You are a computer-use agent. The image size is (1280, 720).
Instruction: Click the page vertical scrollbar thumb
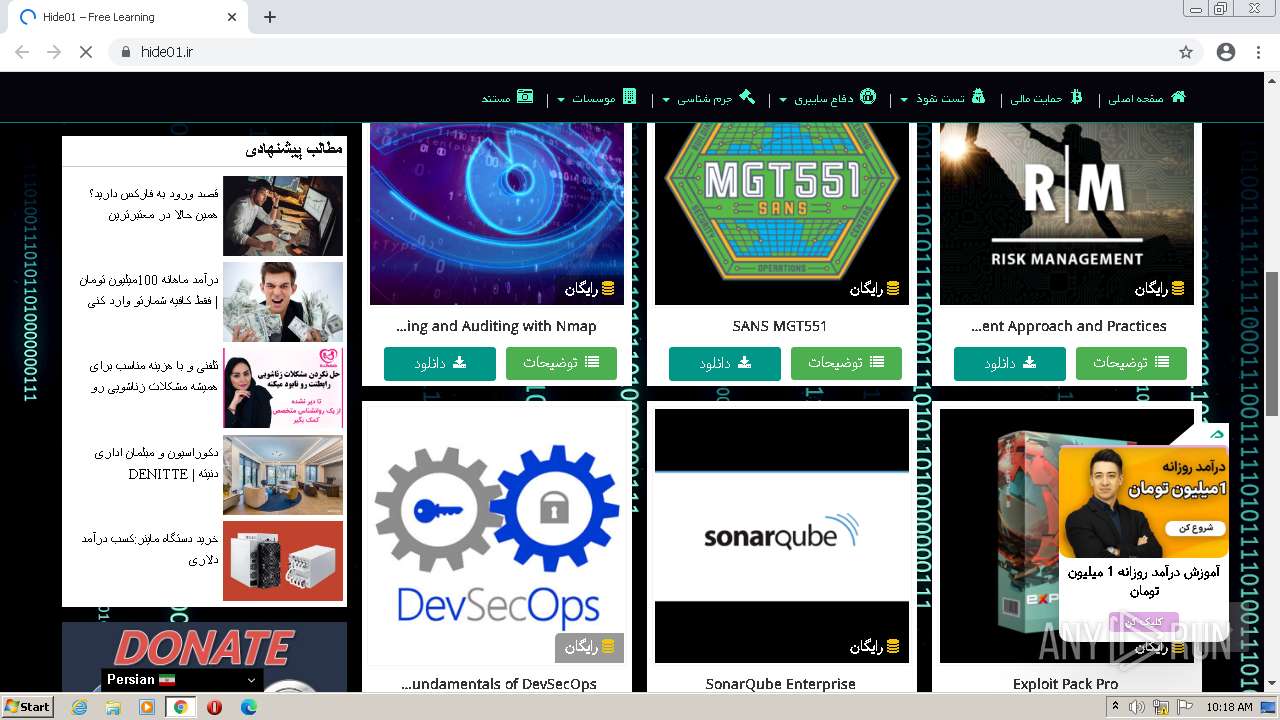pos(1272,343)
